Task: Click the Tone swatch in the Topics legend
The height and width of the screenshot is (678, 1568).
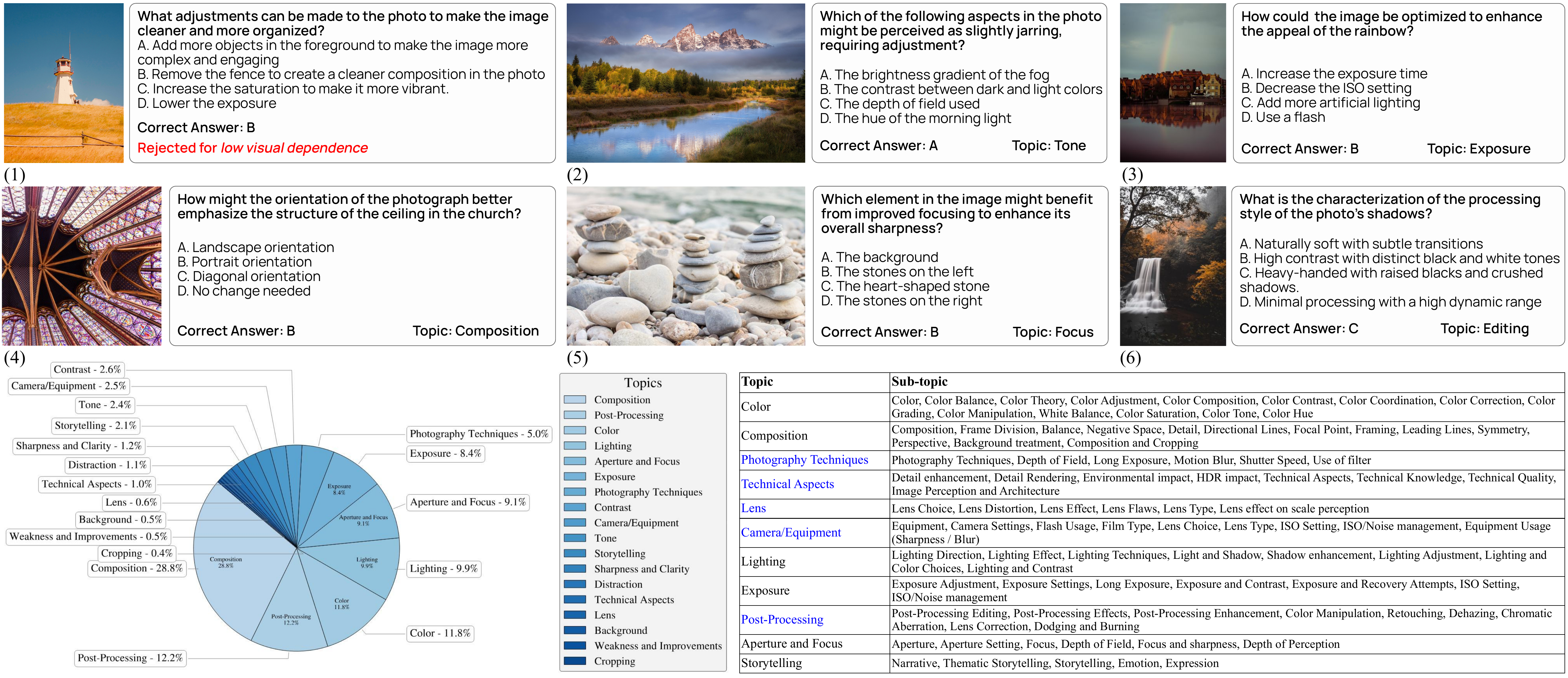Action: pos(575,538)
